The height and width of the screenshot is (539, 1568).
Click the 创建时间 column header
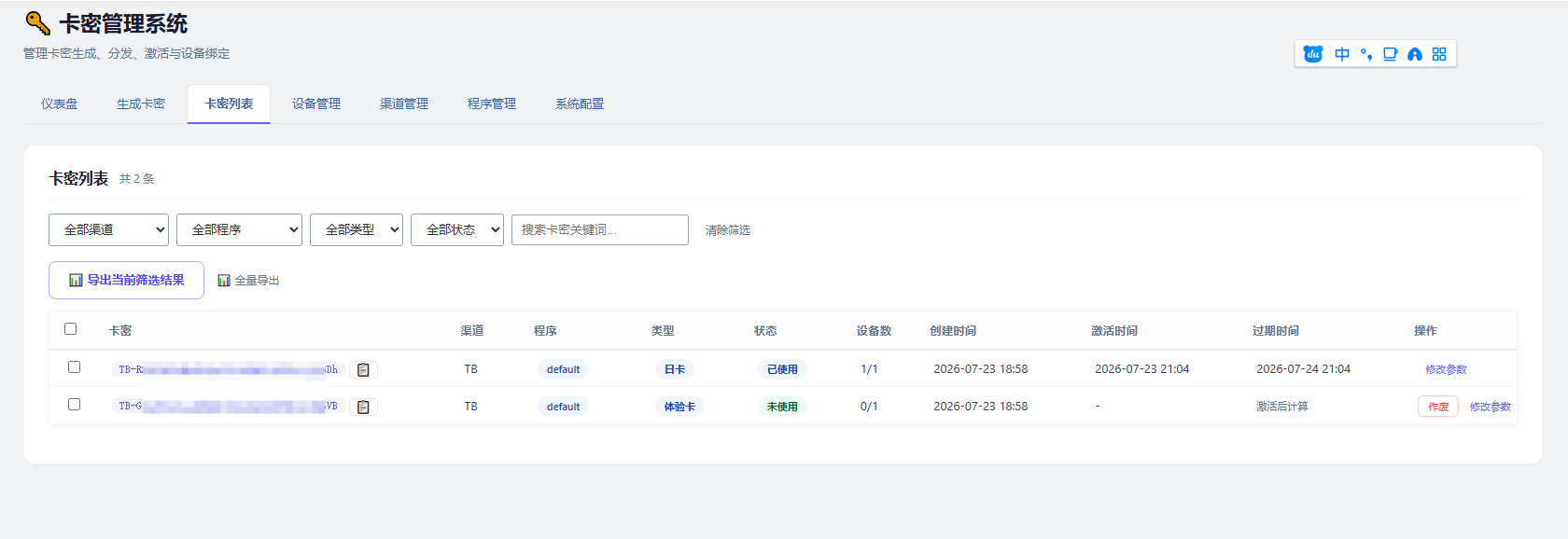coord(953,331)
